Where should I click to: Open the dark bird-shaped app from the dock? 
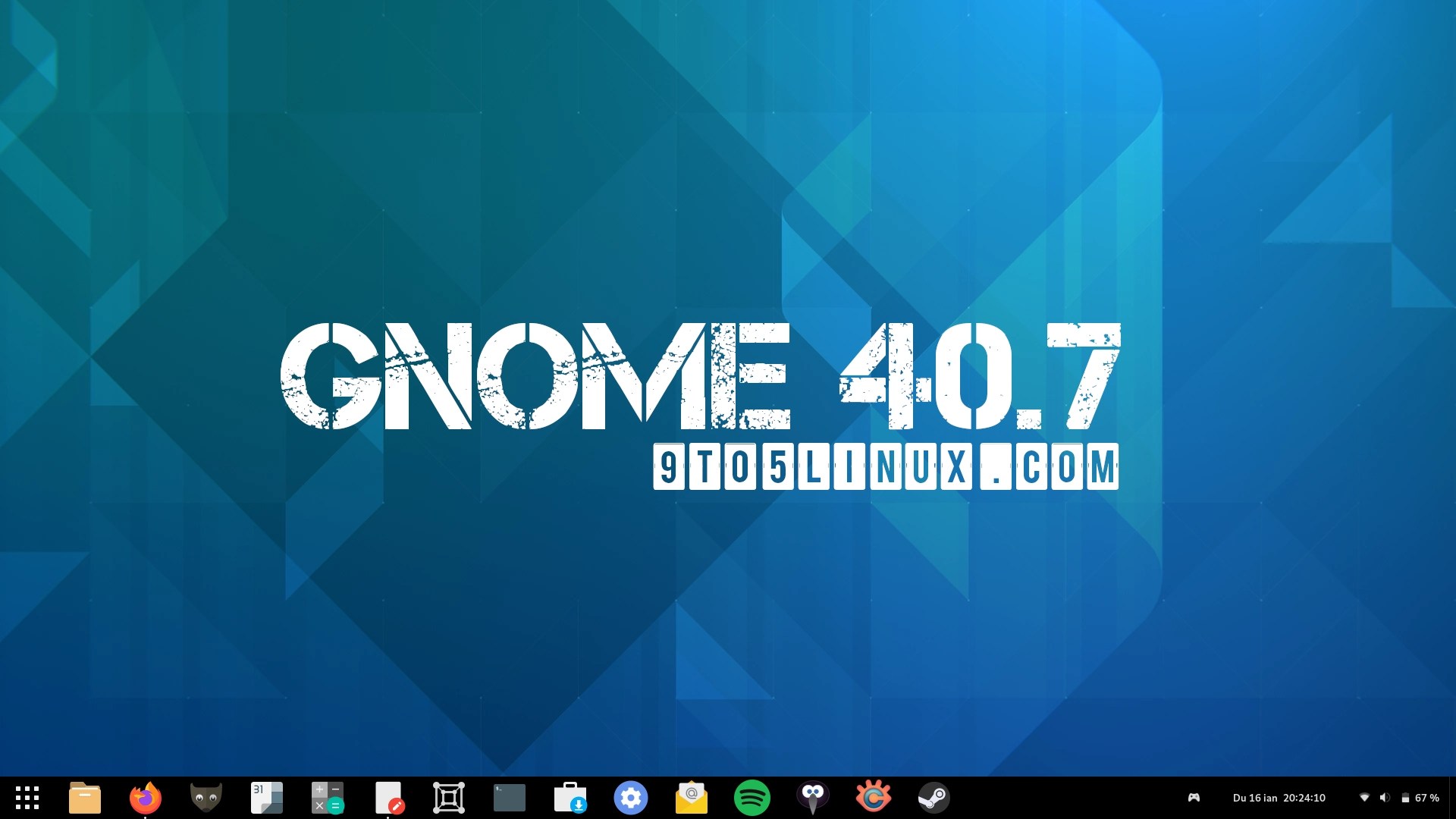[812, 798]
